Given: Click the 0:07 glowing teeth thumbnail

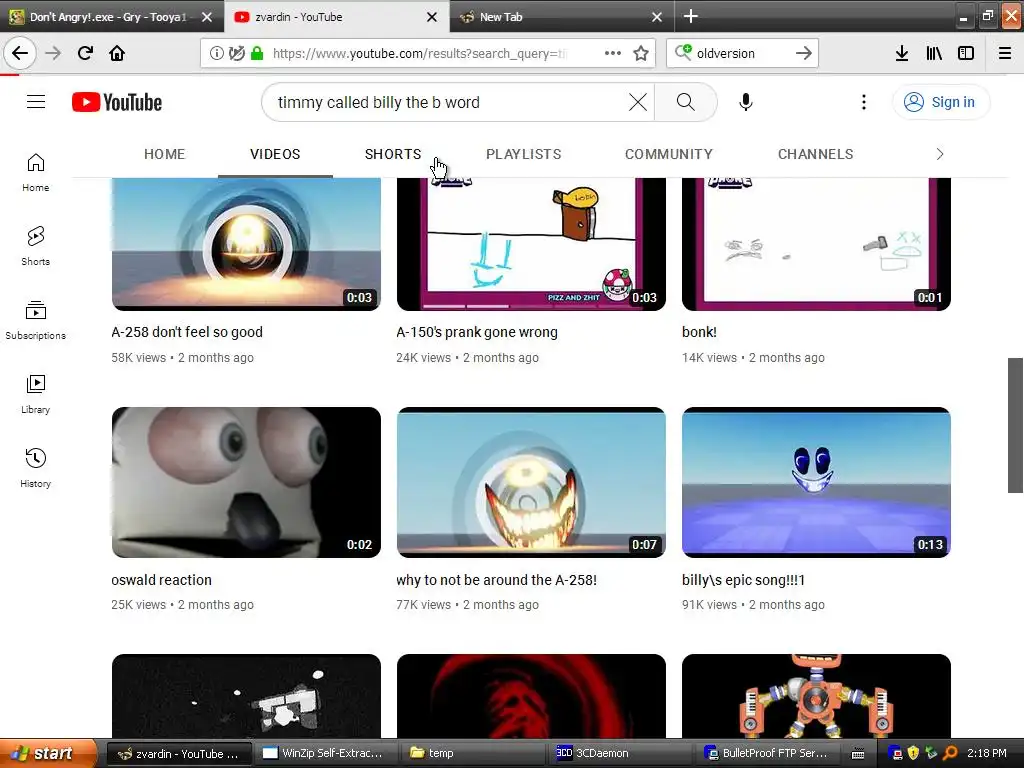Looking at the screenshot, I should pos(531,482).
